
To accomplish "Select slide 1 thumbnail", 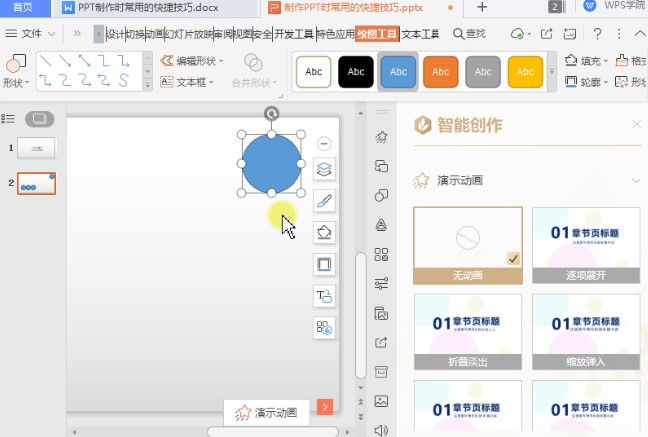I will (x=36, y=148).
